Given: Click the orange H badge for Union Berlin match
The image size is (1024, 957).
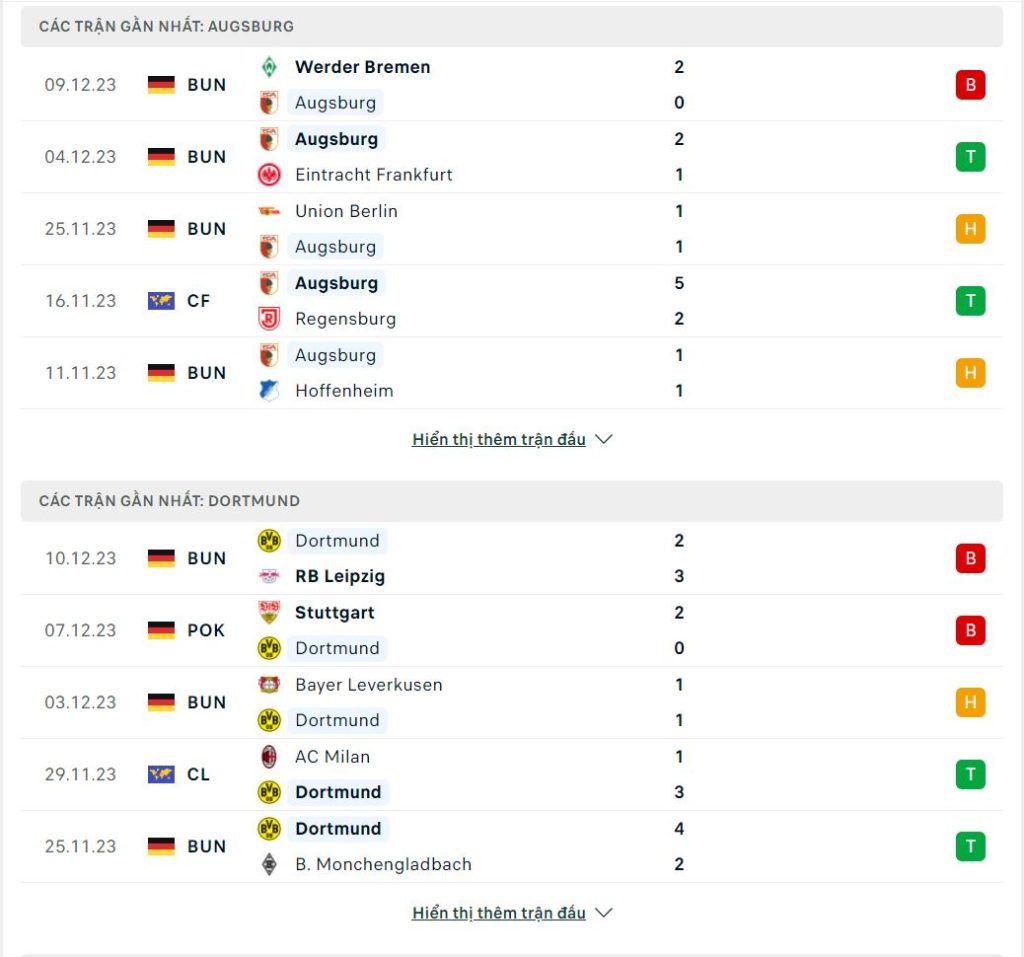Looking at the screenshot, I should pos(970,229).
